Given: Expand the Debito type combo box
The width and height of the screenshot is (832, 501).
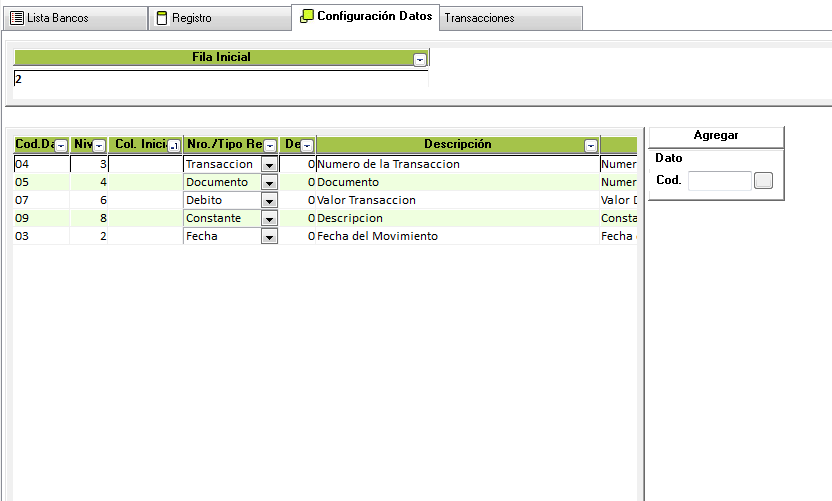Looking at the screenshot, I should point(270,201).
